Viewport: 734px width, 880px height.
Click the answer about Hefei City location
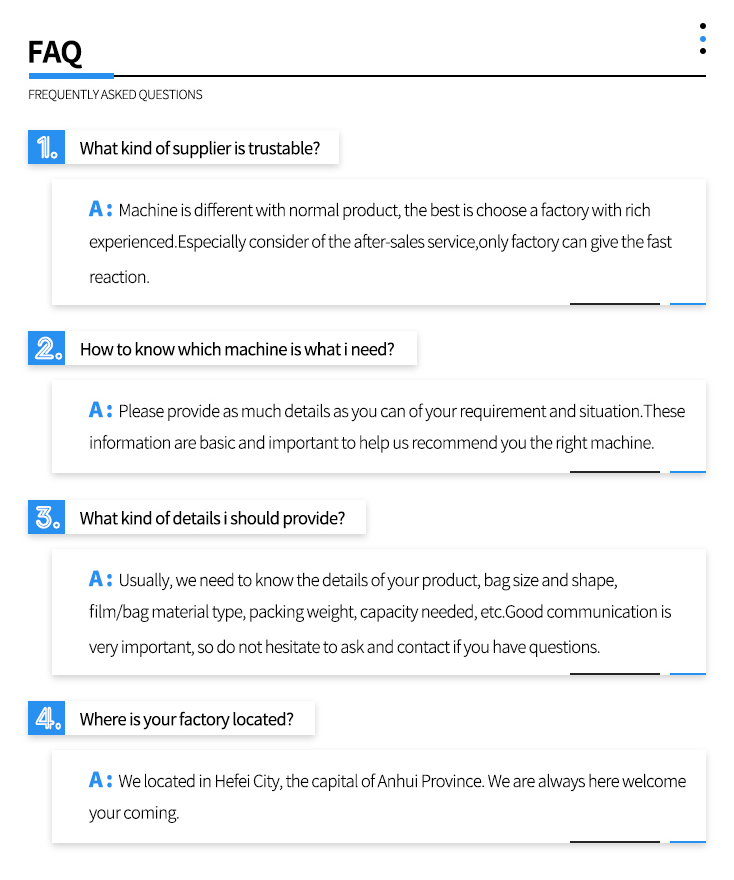click(387, 796)
